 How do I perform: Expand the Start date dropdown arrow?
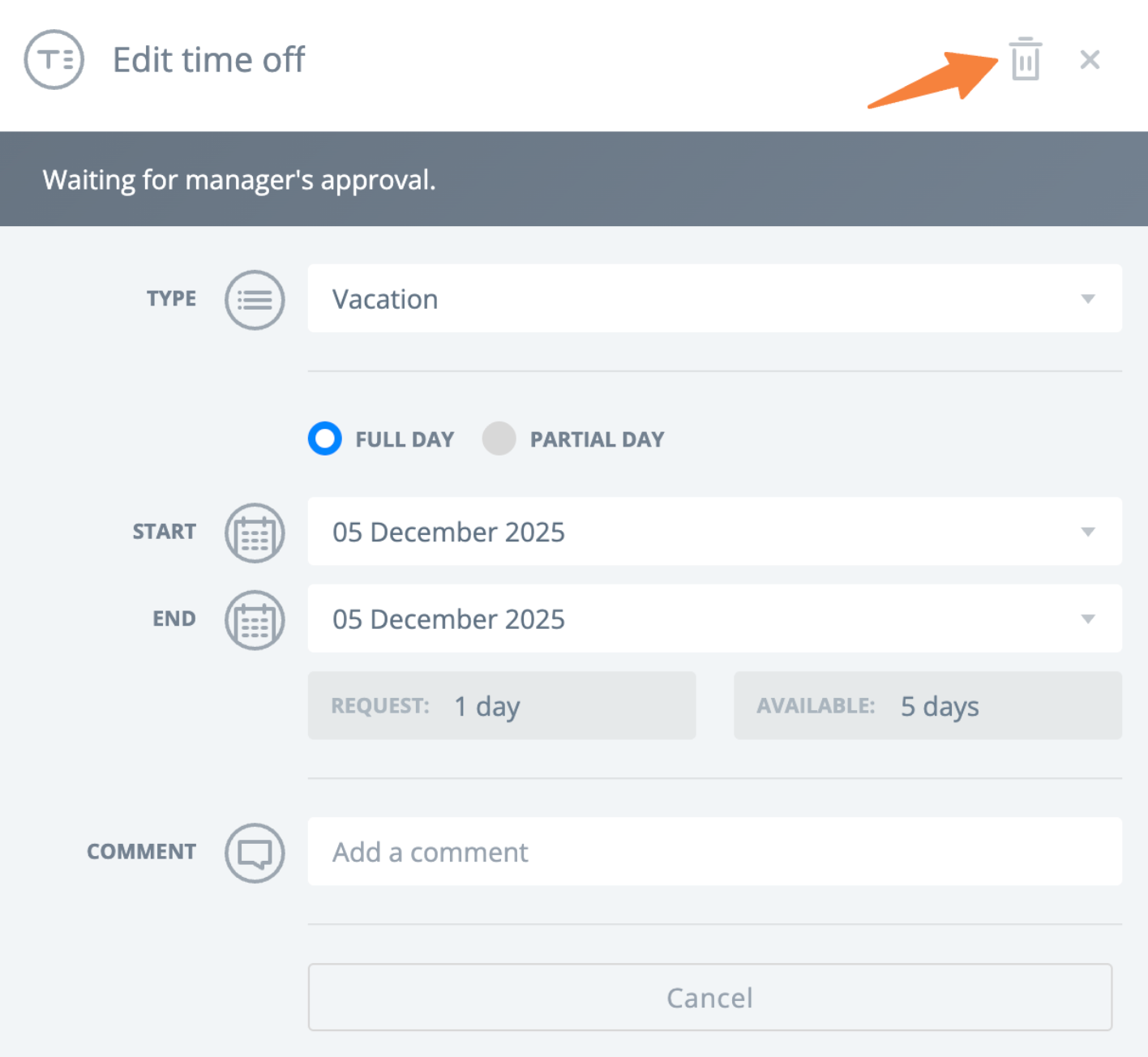pos(1088,533)
